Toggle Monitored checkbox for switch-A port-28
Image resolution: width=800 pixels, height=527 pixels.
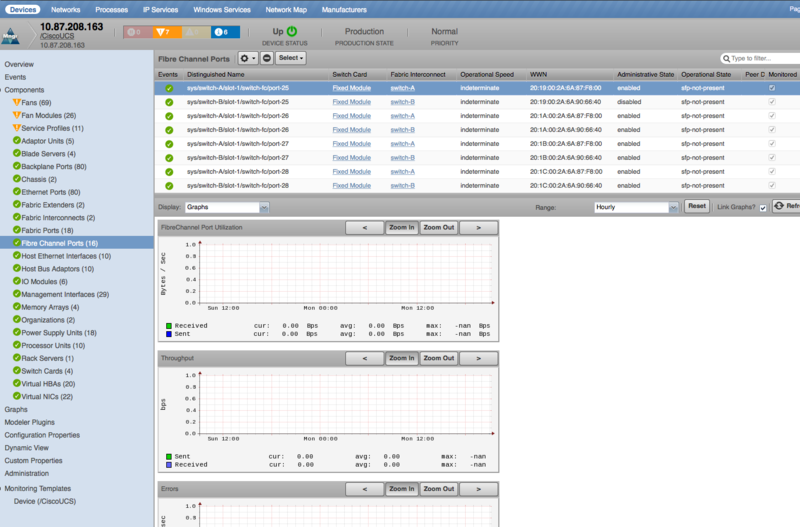click(772, 171)
